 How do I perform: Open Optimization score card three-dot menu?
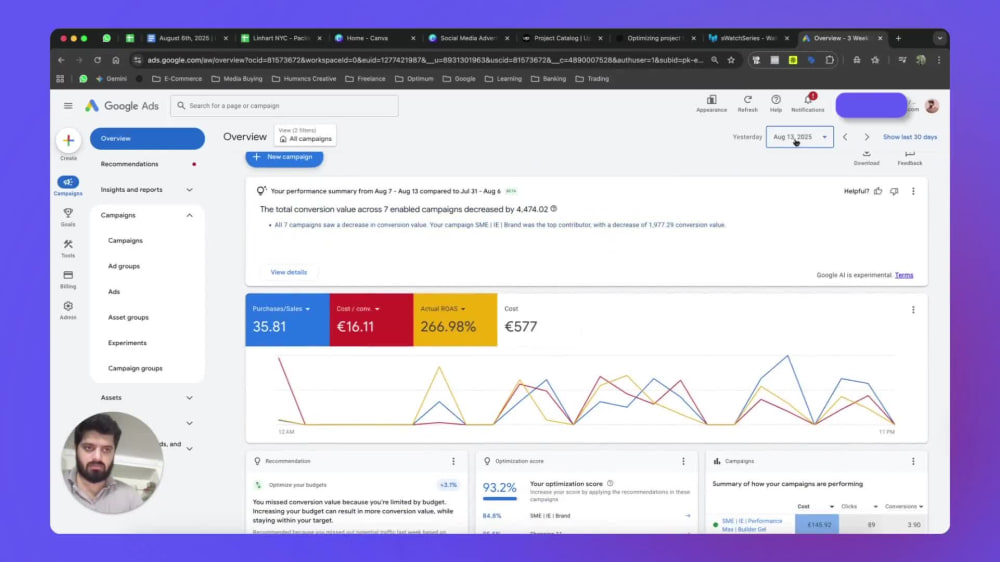pyautogui.click(x=683, y=461)
